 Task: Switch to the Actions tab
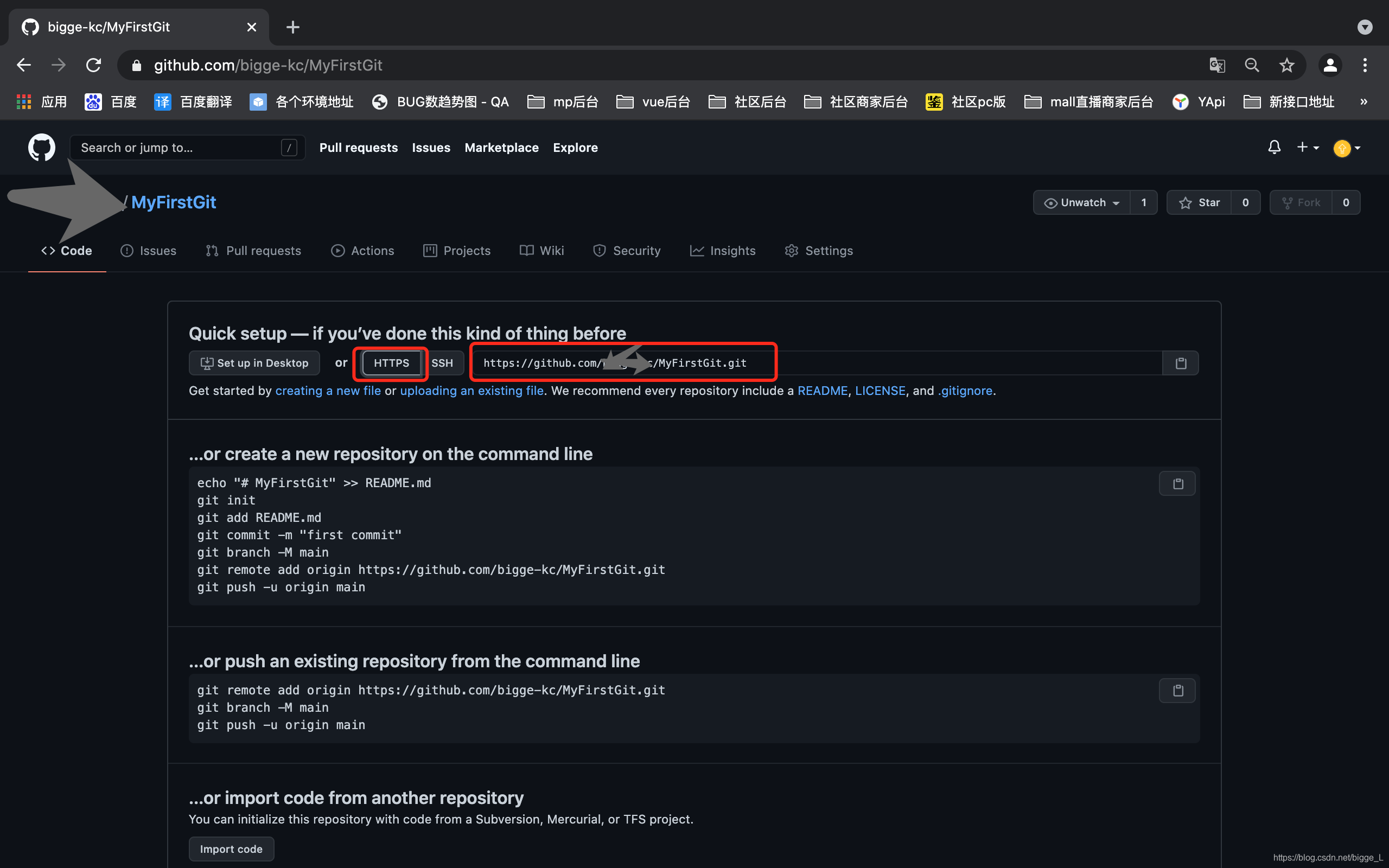362,251
